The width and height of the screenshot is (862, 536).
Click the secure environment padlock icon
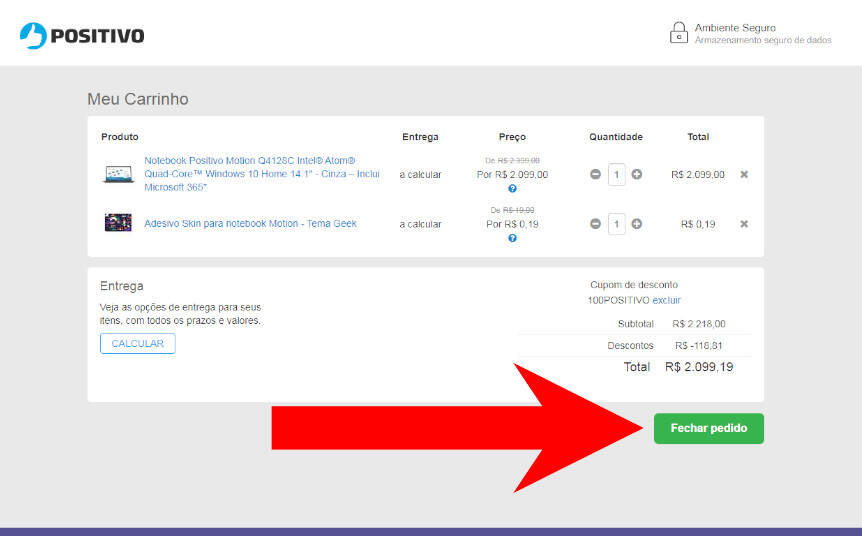pos(679,32)
